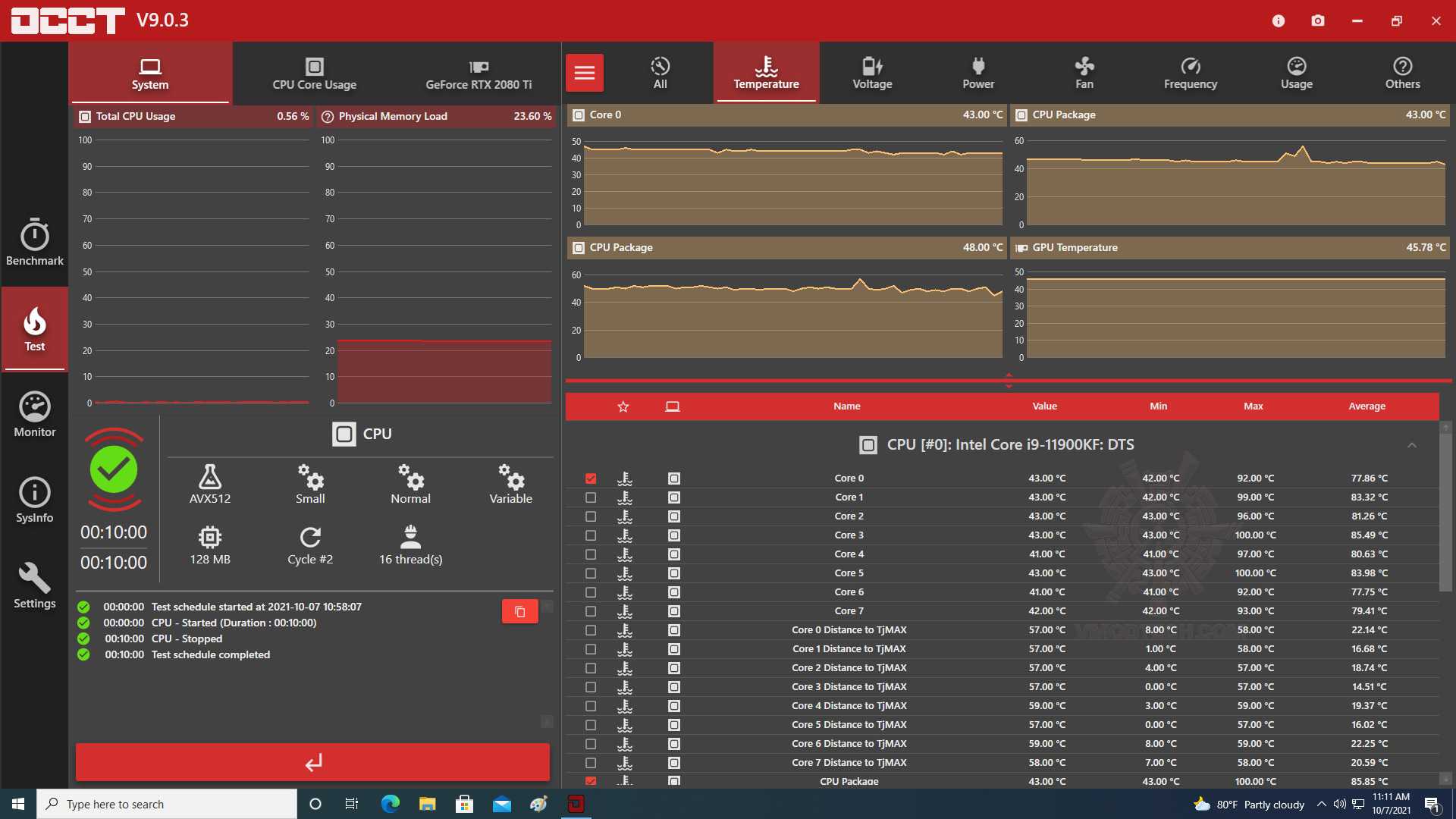
Task: Uncheck the Core 0 sensor checkbox
Action: (x=591, y=479)
